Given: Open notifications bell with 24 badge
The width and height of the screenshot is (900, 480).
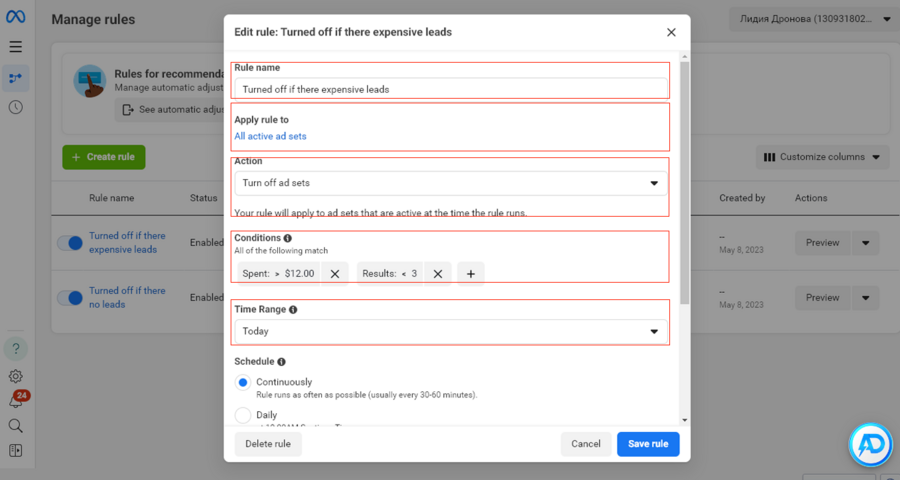Looking at the screenshot, I should 17,400.
